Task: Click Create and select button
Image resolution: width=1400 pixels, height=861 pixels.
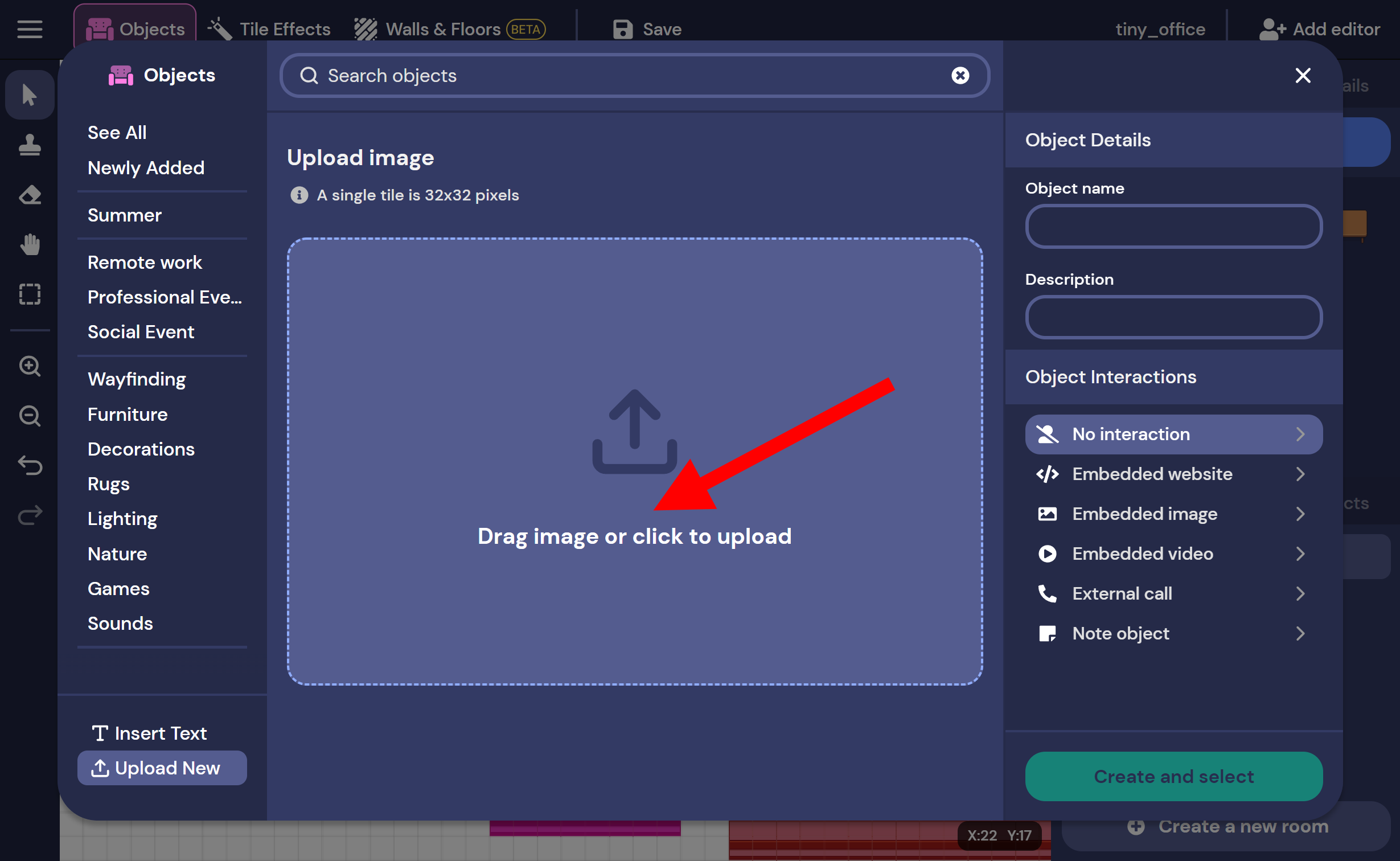Action: [1173, 777]
